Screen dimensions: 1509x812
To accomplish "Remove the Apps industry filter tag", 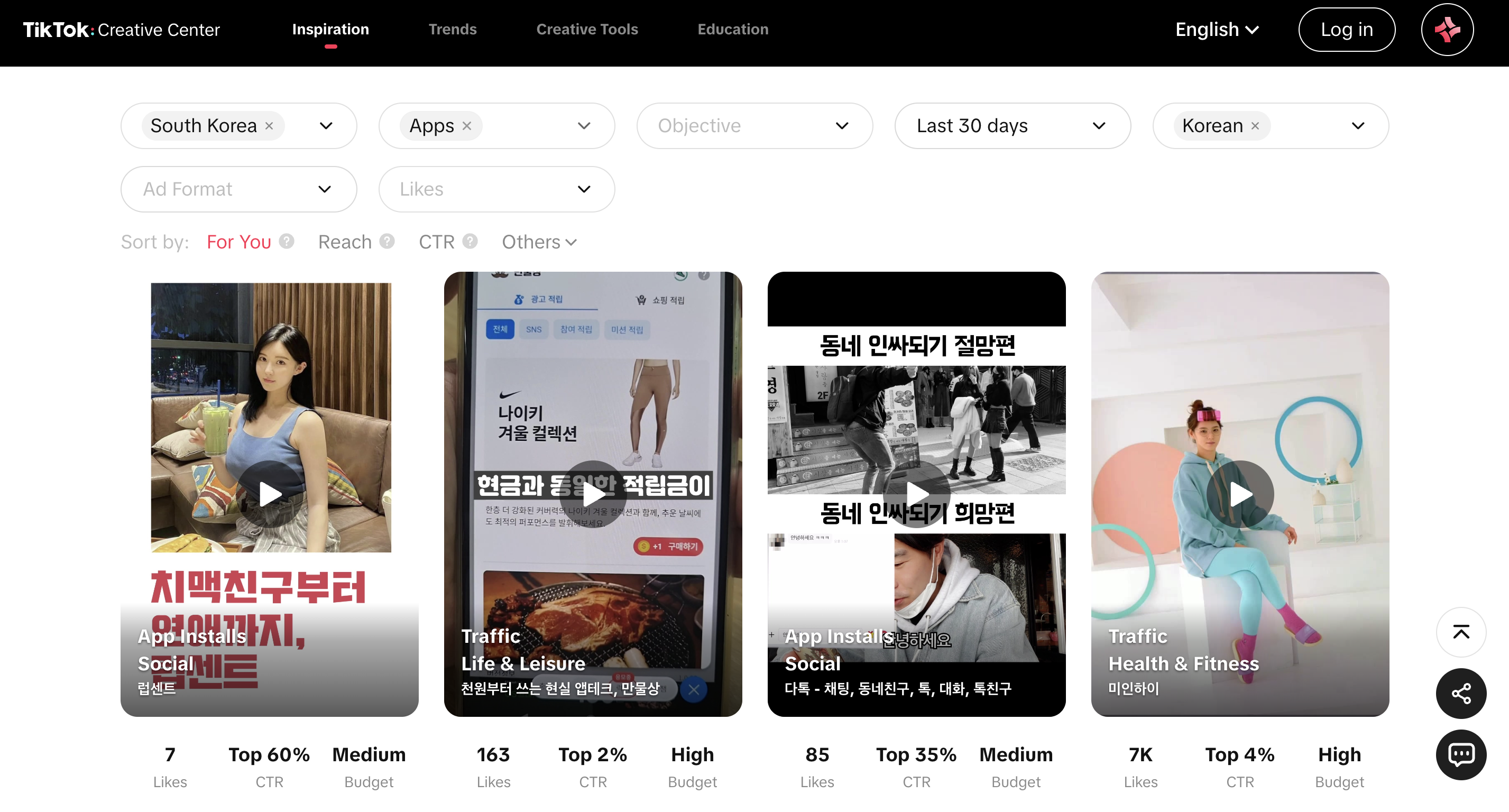I will (x=466, y=126).
